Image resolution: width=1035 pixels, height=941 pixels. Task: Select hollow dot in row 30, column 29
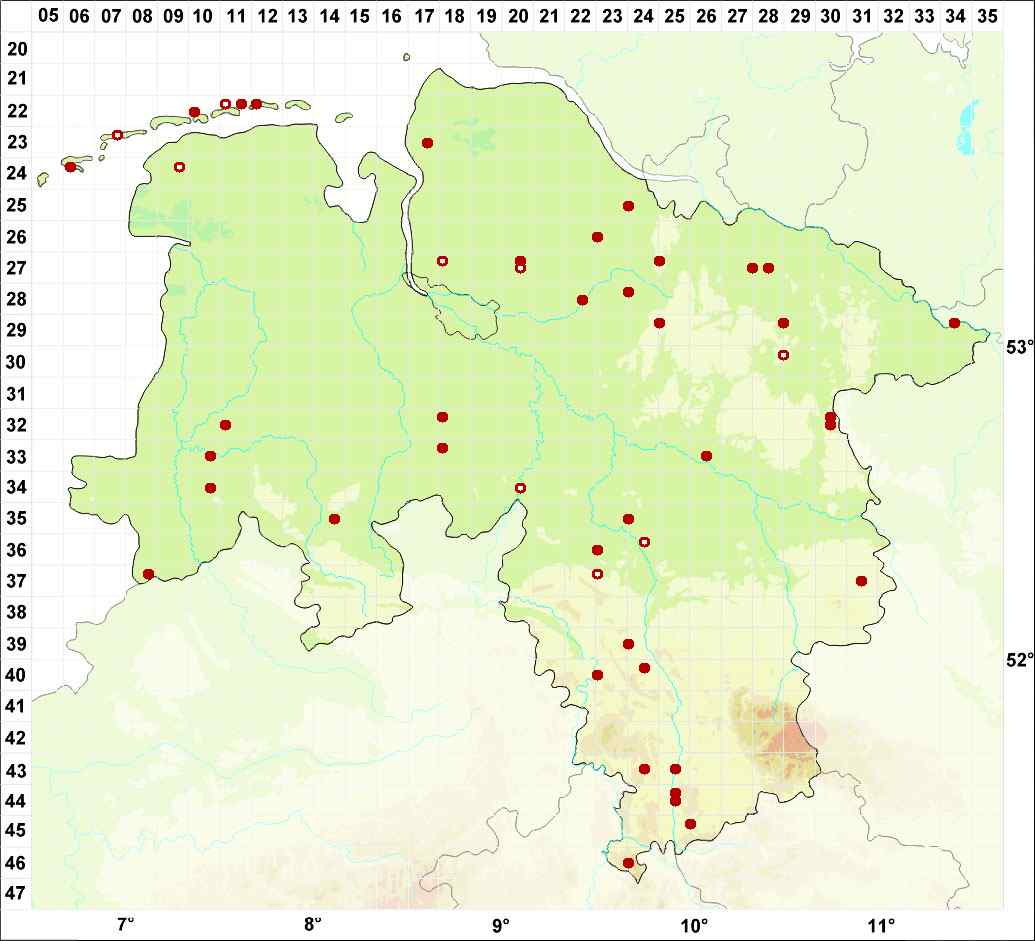[784, 355]
